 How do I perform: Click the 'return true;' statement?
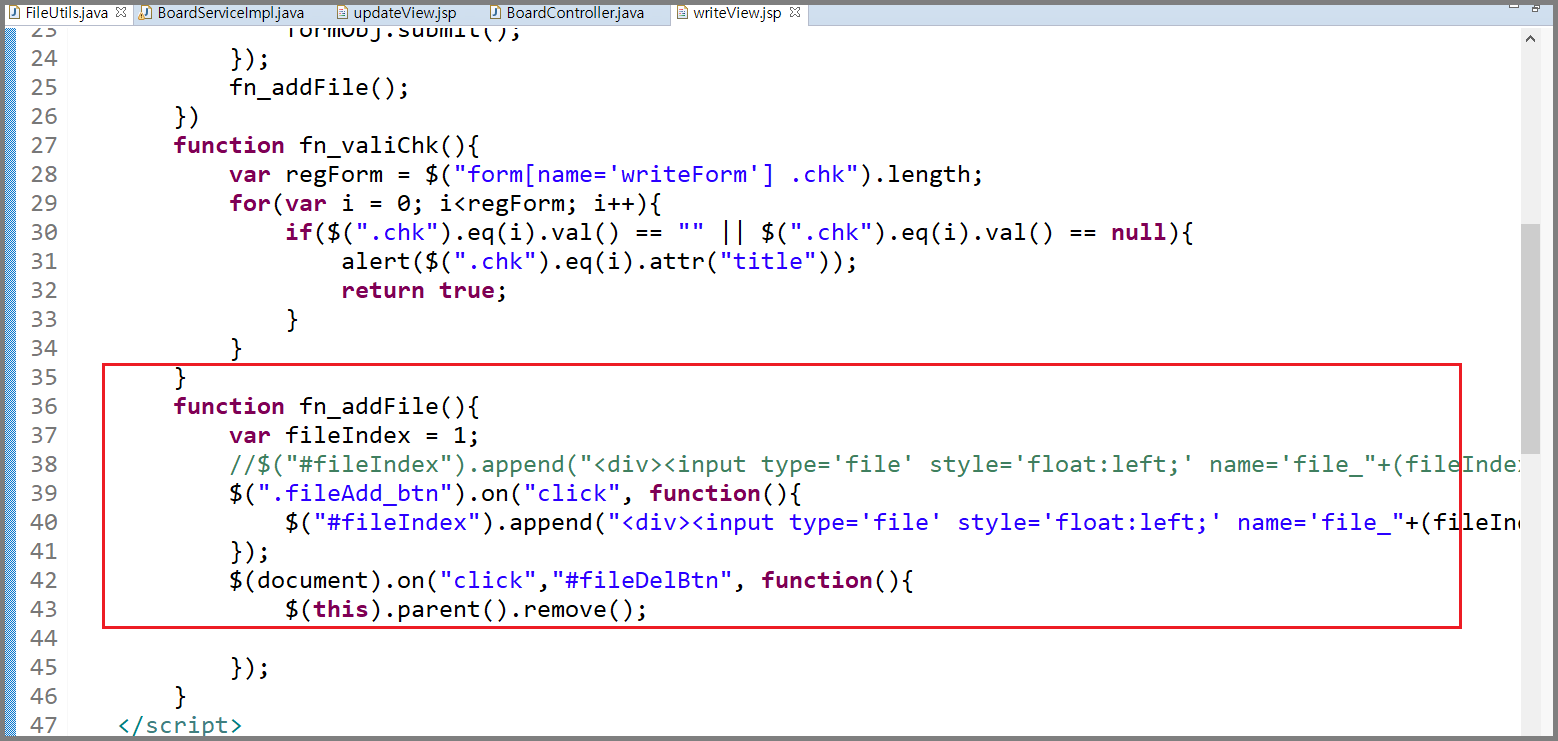(x=424, y=290)
